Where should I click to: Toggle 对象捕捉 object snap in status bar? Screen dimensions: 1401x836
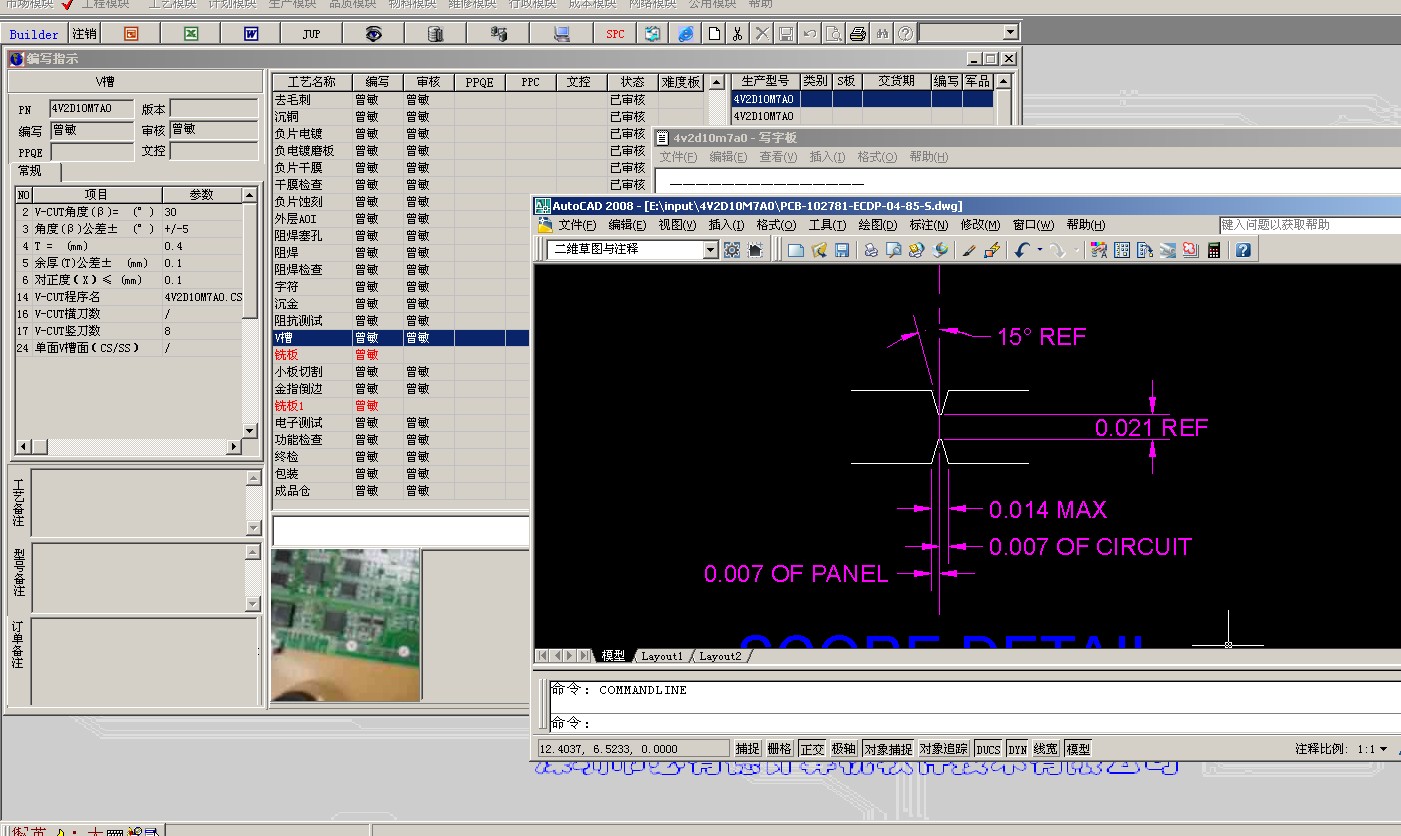(x=888, y=749)
